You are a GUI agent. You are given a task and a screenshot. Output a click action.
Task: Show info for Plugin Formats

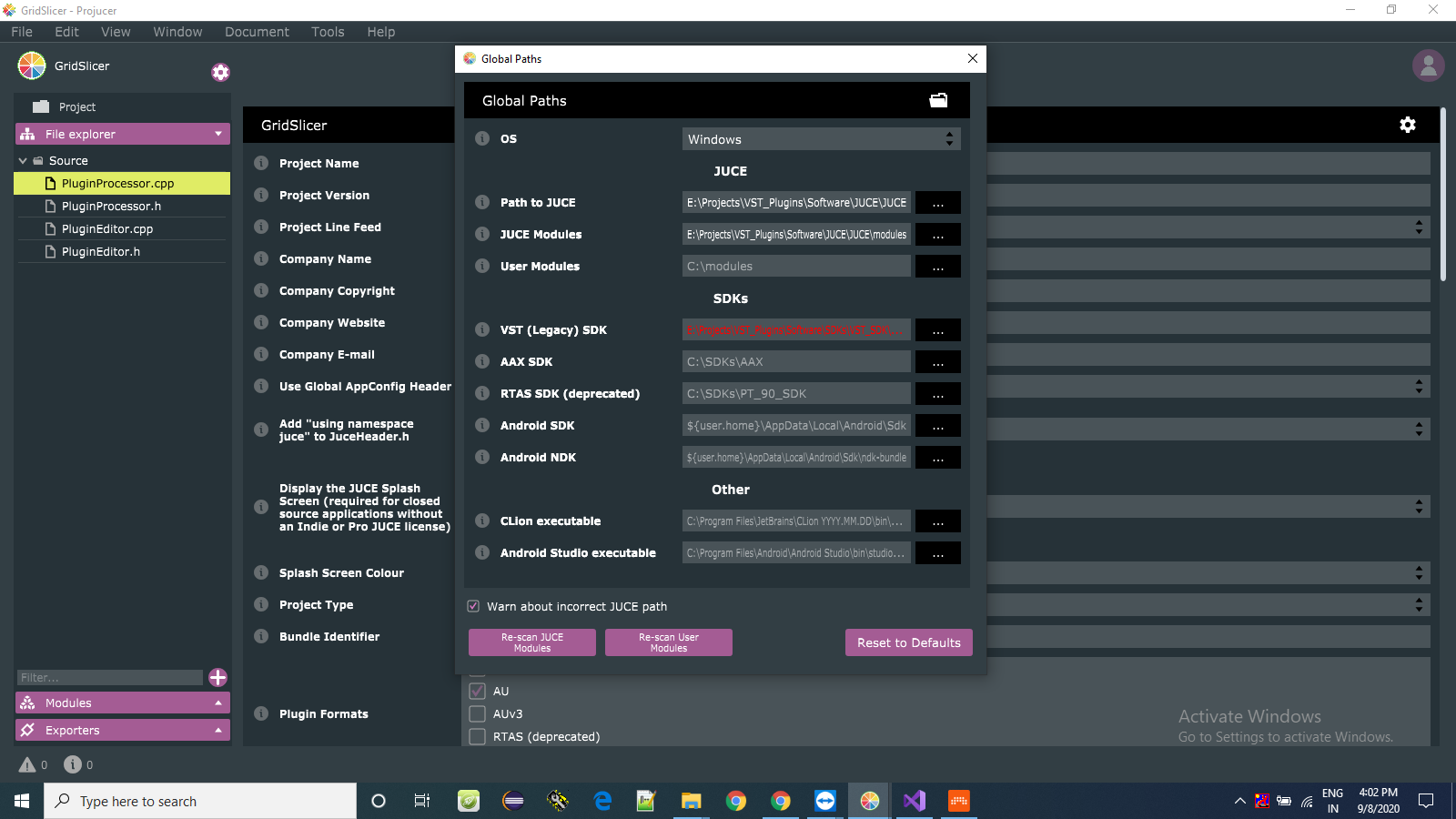[x=261, y=713]
